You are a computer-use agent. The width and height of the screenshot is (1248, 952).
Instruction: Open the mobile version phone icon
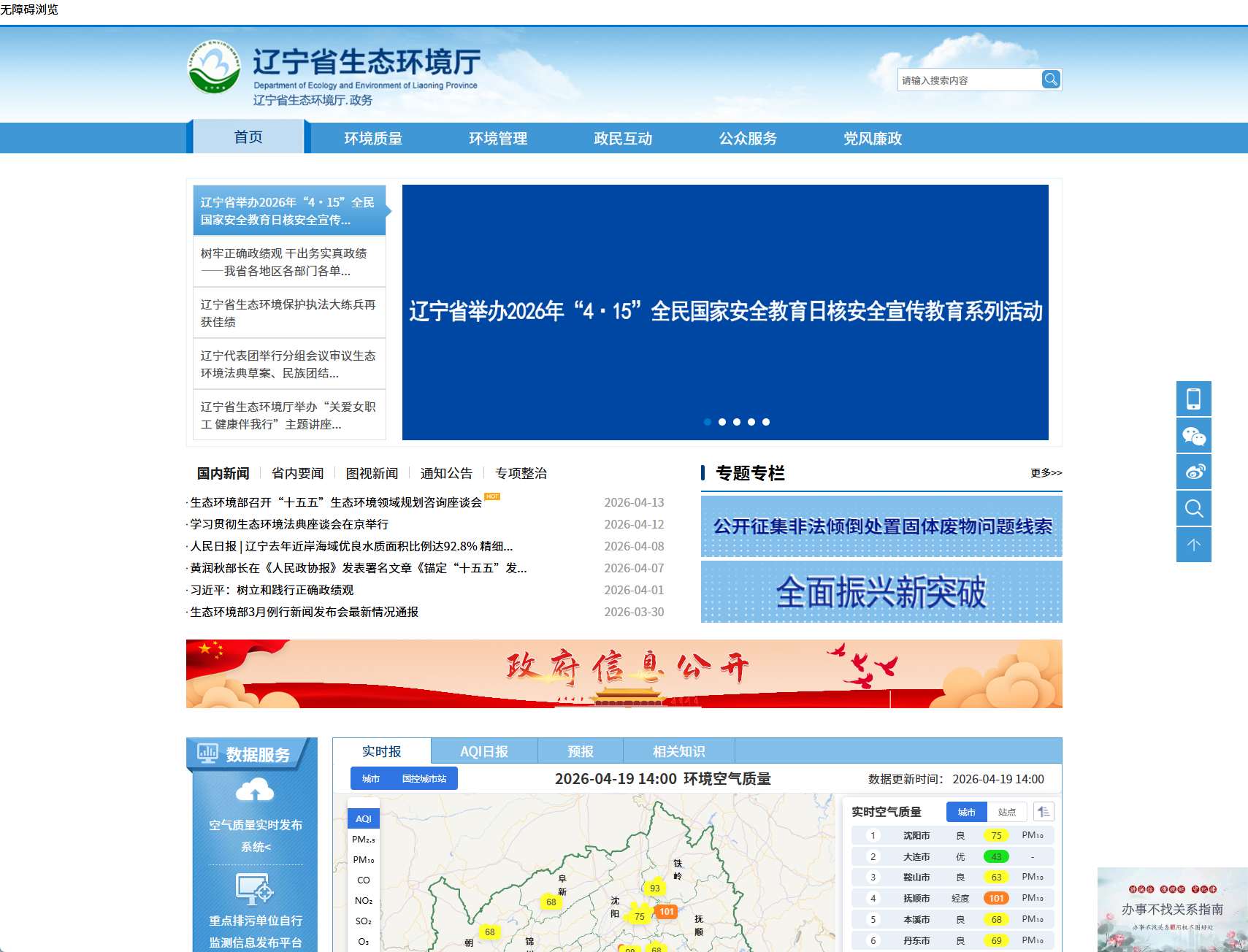click(1193, 399)
